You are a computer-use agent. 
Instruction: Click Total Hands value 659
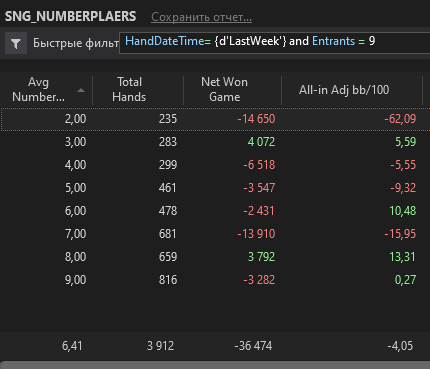(x=168, y=257)
